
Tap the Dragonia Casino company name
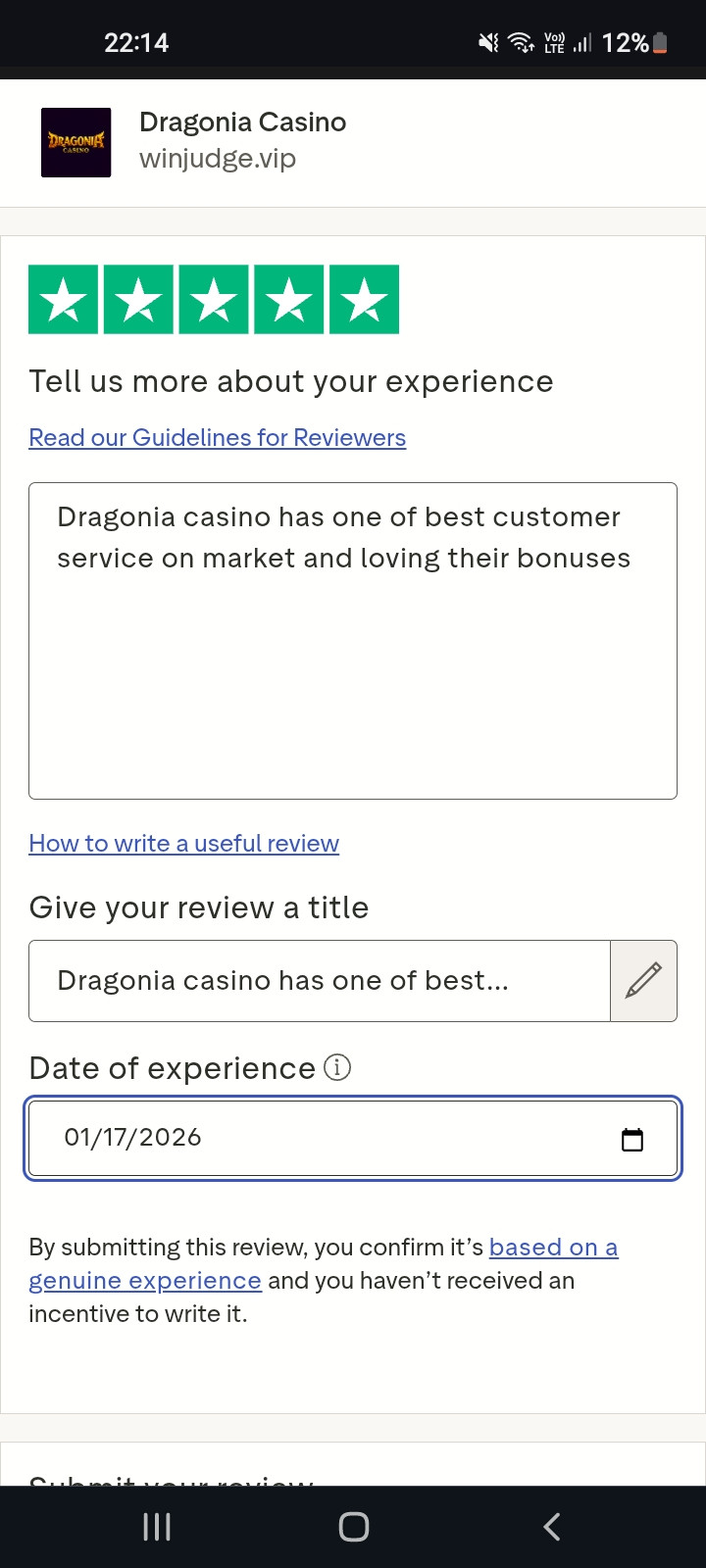242,122
